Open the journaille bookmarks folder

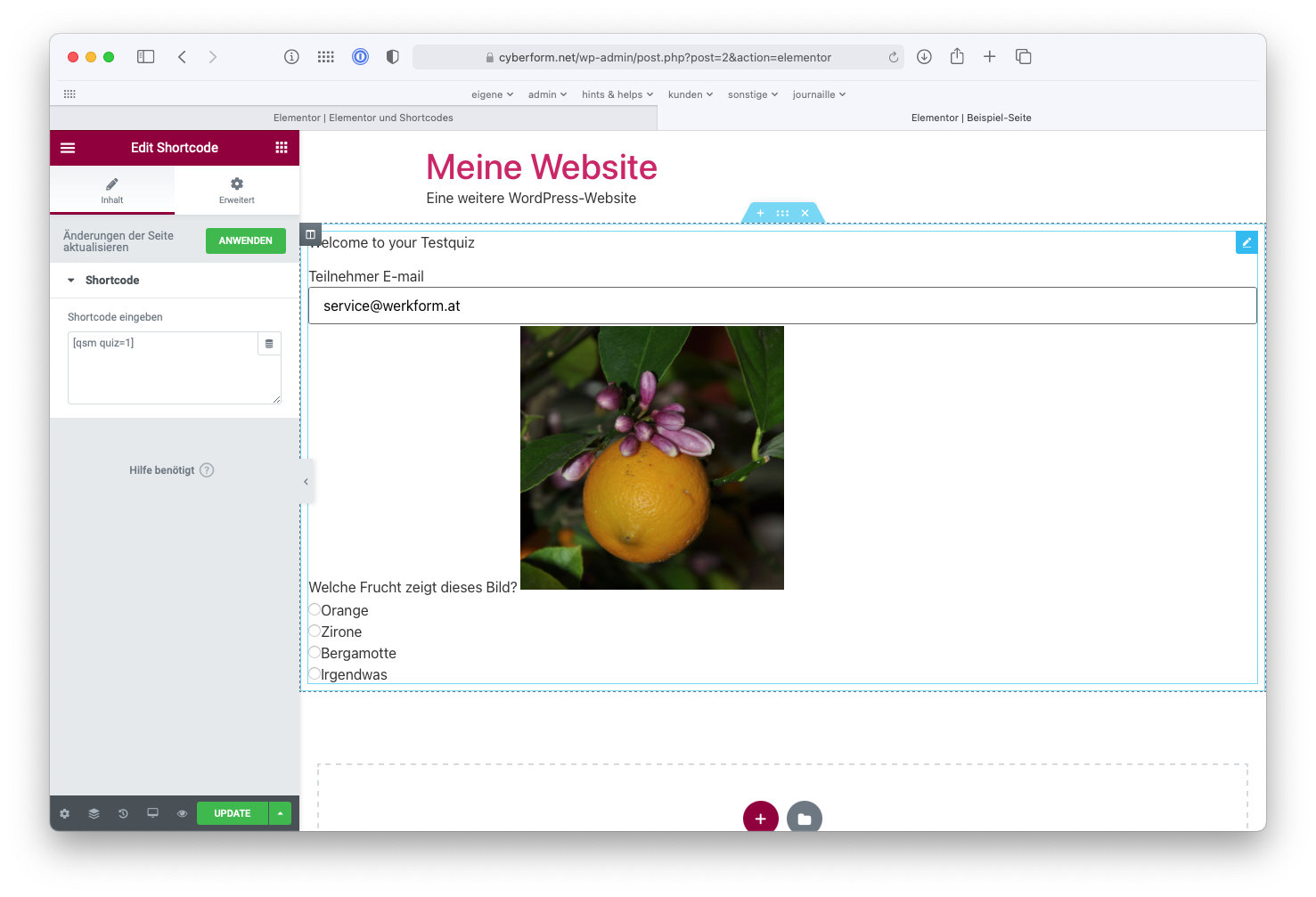819,94
